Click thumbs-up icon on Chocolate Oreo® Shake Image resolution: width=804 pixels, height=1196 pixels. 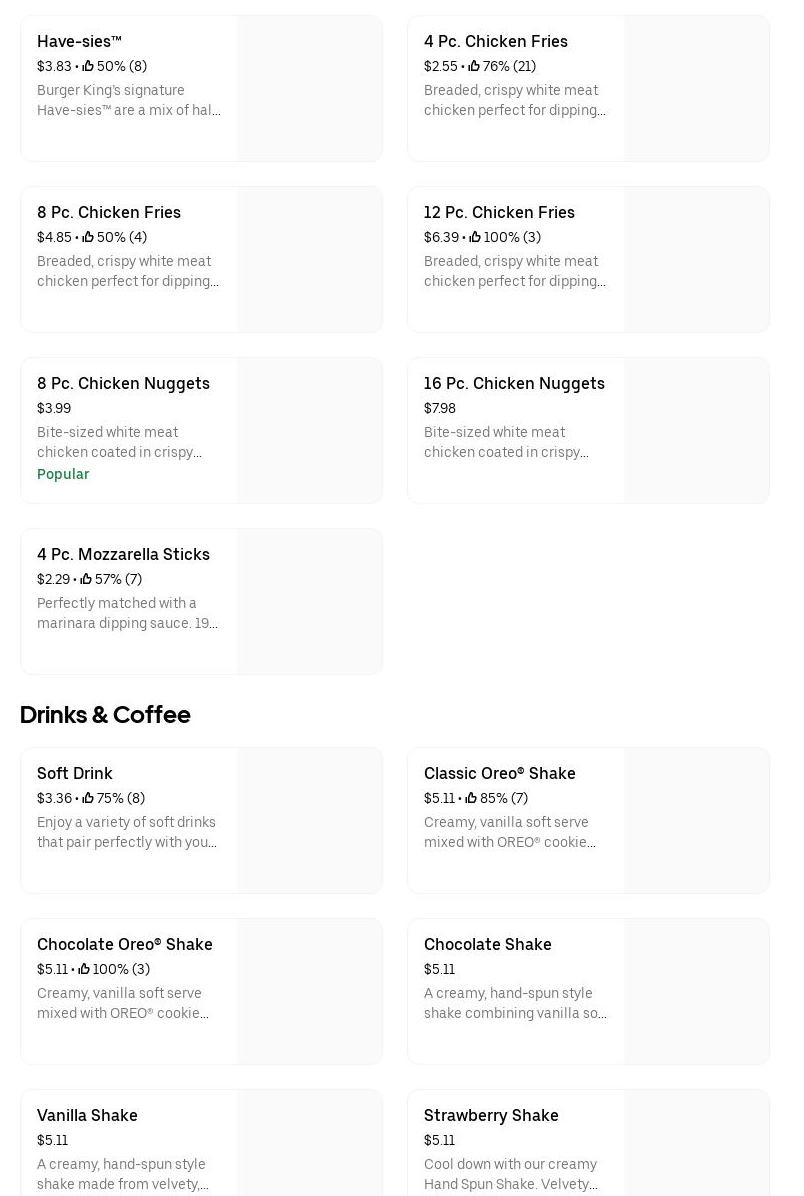(84, 969)
